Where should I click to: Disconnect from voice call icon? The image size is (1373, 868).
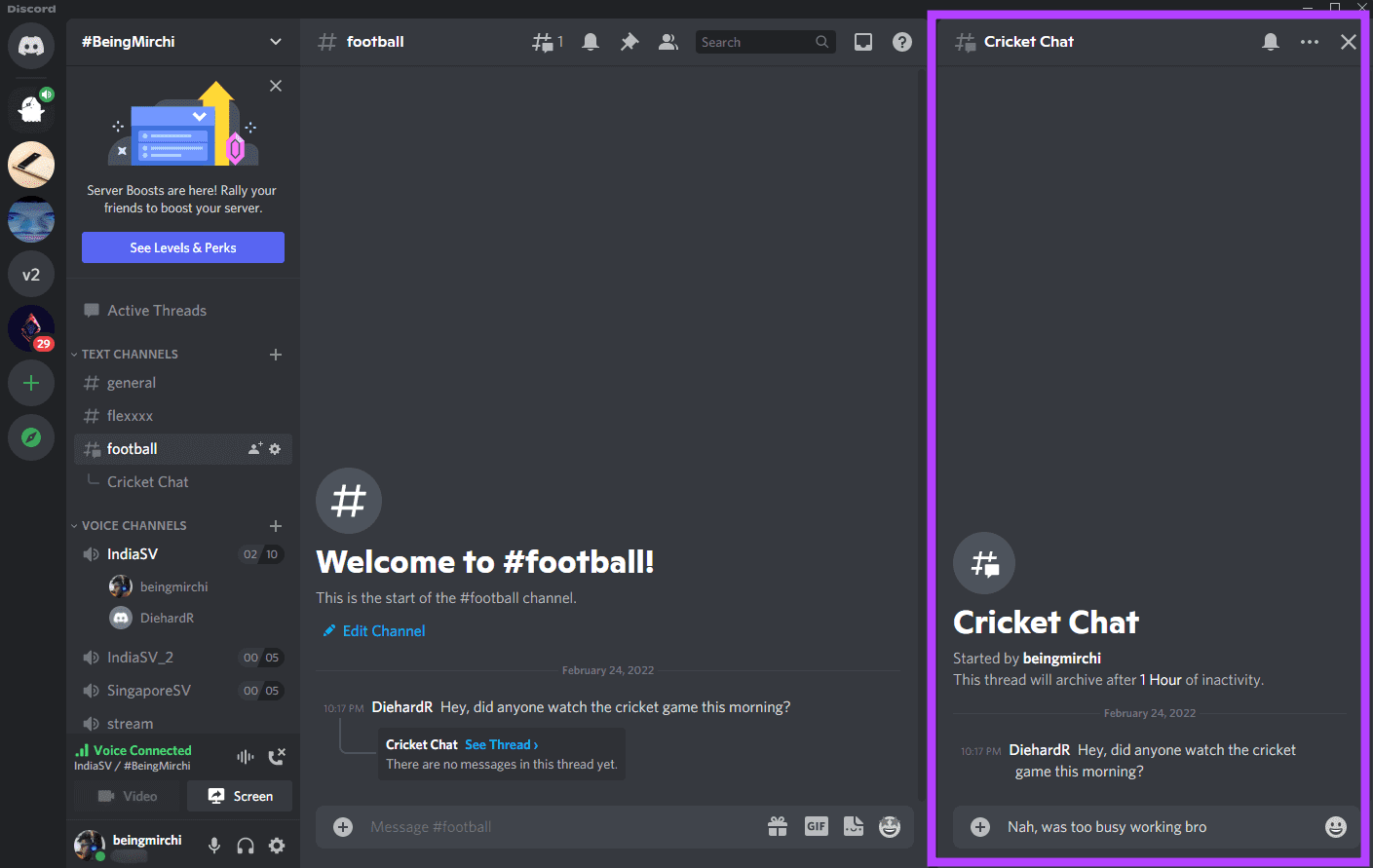click(277, 757)
